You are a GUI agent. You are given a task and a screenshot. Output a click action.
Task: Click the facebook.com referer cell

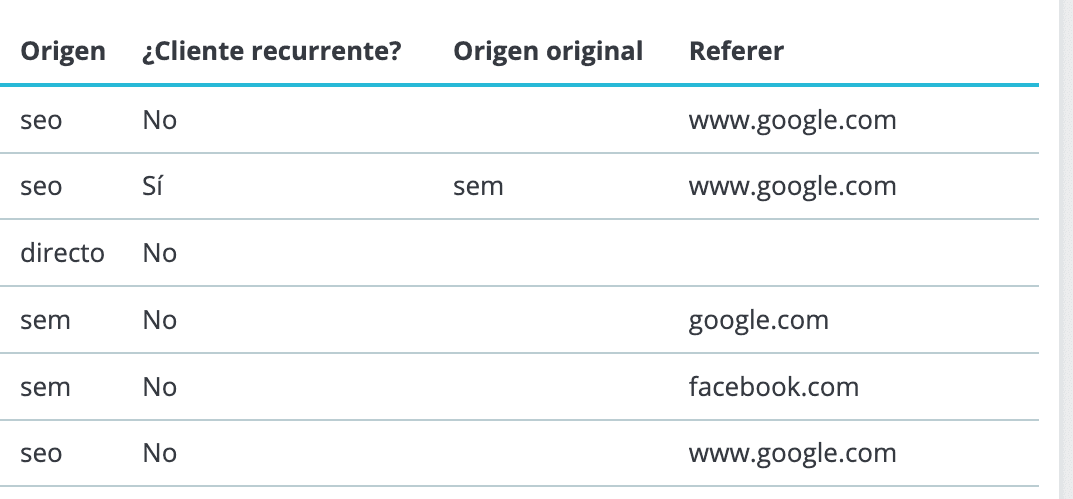(x=774, y=387)
